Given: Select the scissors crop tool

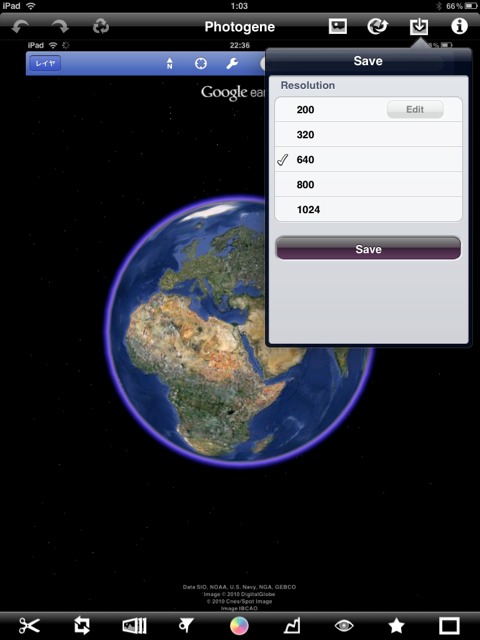Looking at the screenshot, I should (29, 625).
